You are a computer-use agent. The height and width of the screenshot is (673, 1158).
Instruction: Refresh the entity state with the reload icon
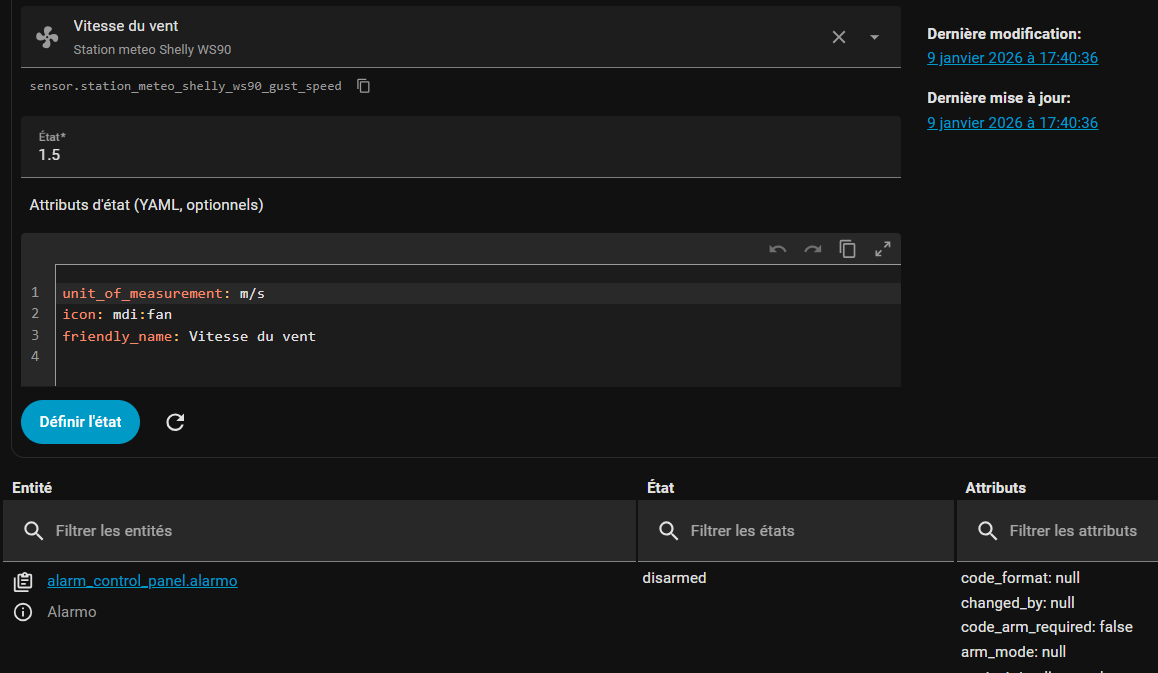coord(175,422)
